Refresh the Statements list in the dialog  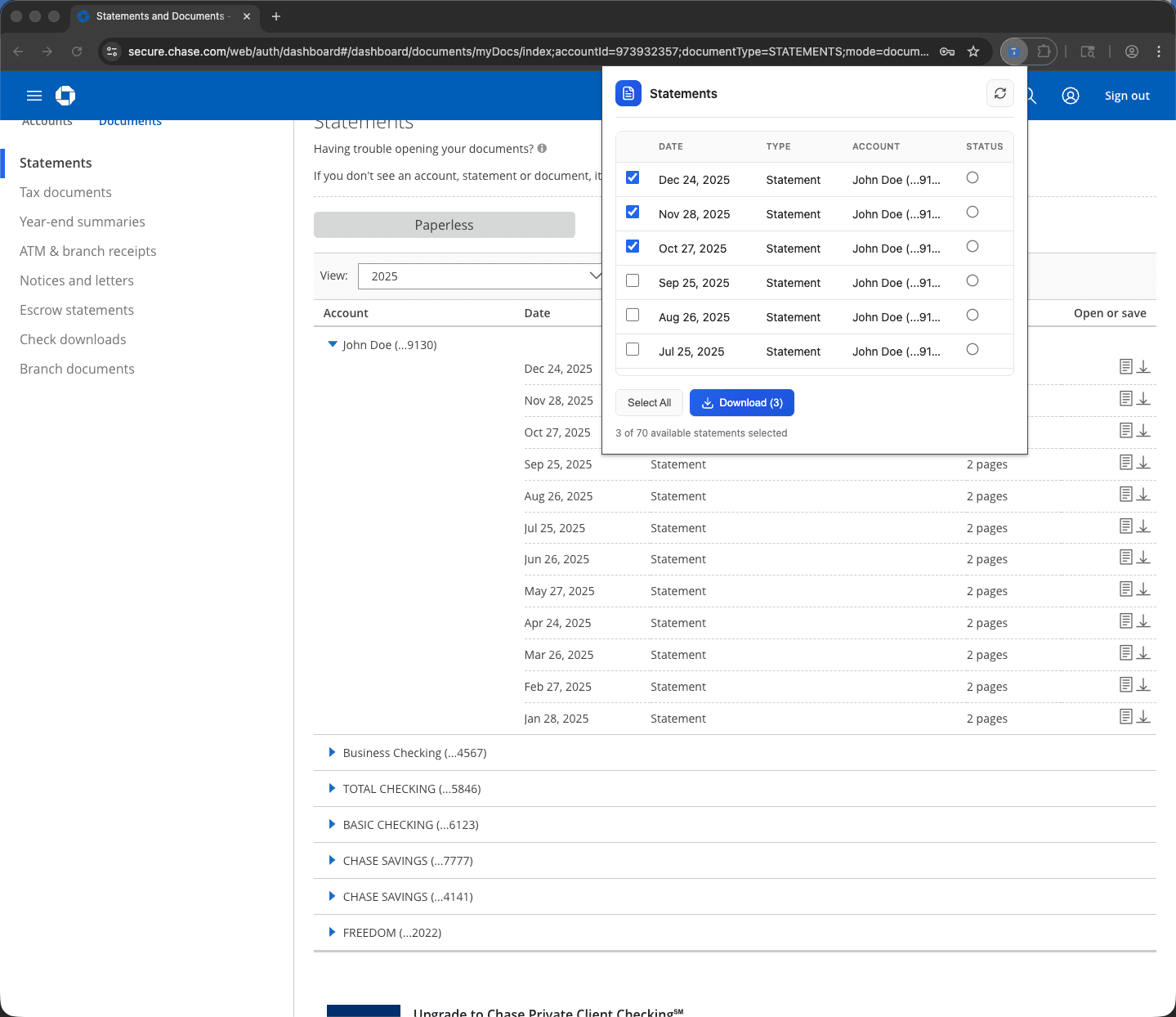1000,93
